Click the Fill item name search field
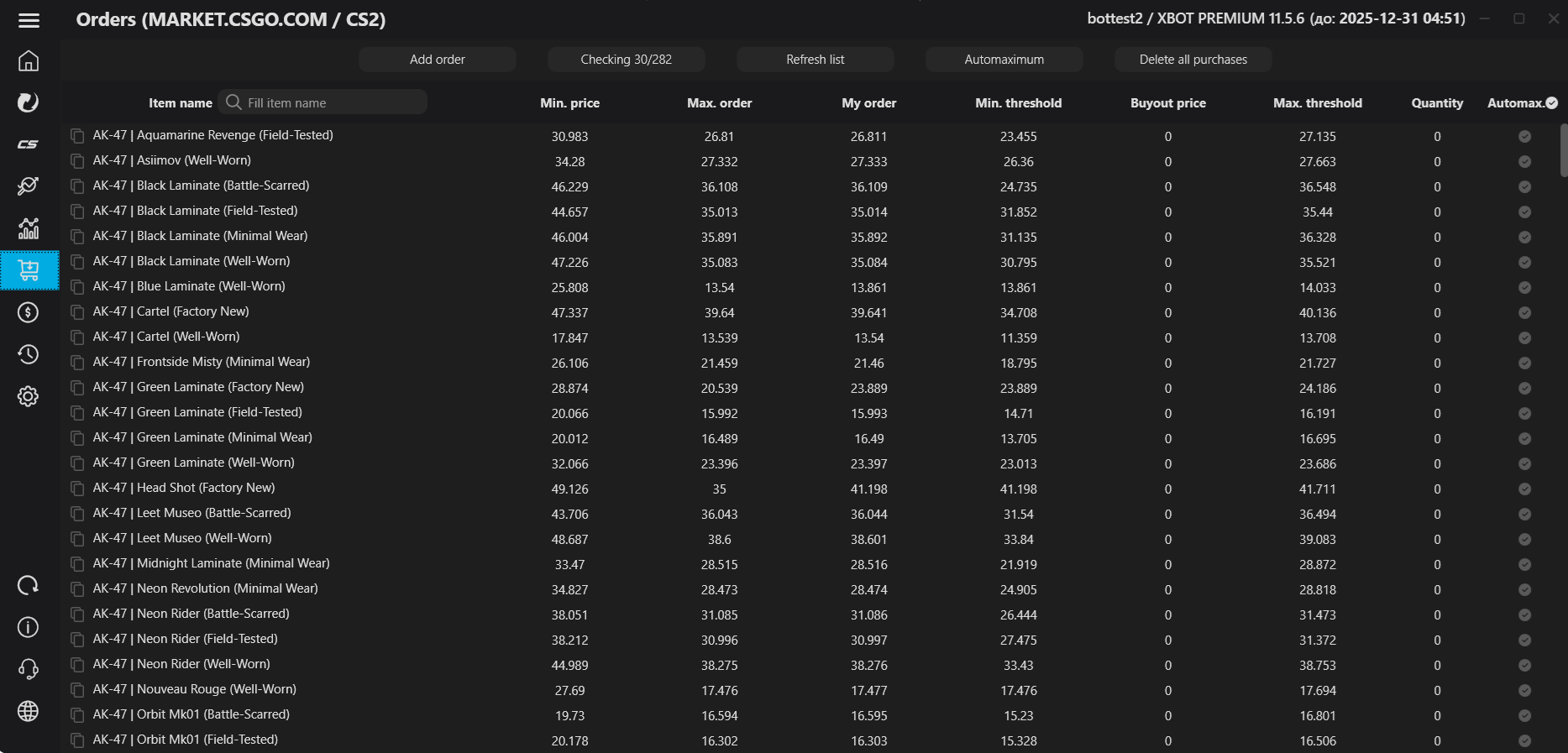Screen dimensions: 1568x753 (332, 103)
